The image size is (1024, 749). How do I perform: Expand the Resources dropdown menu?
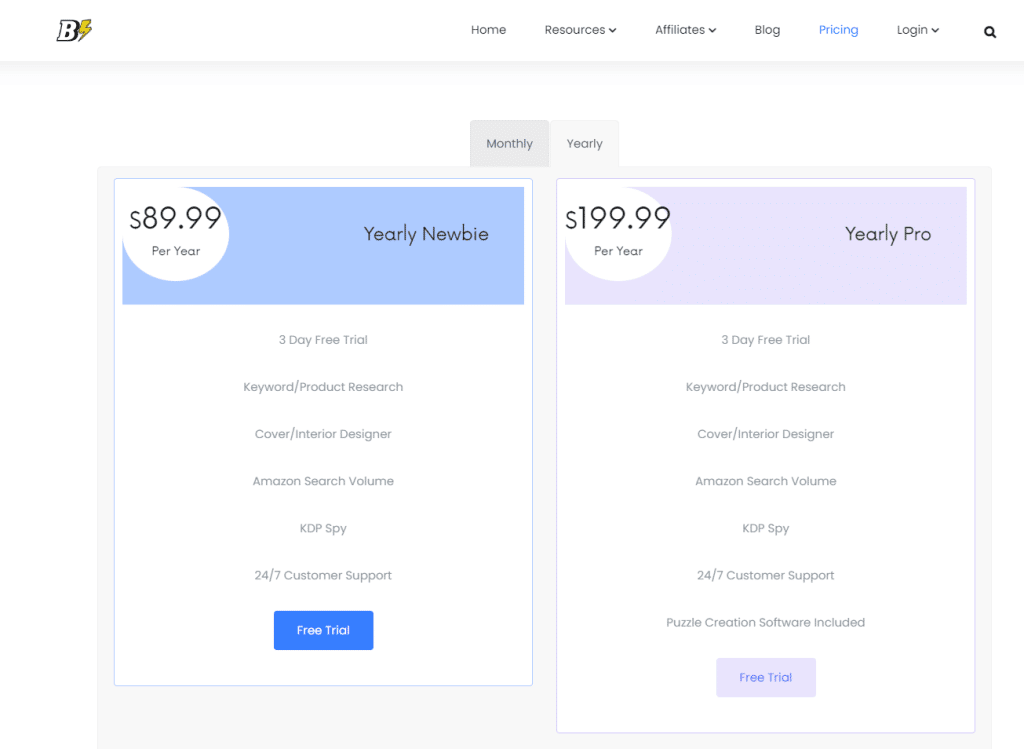pyautogui.click(x=580, y=30)
